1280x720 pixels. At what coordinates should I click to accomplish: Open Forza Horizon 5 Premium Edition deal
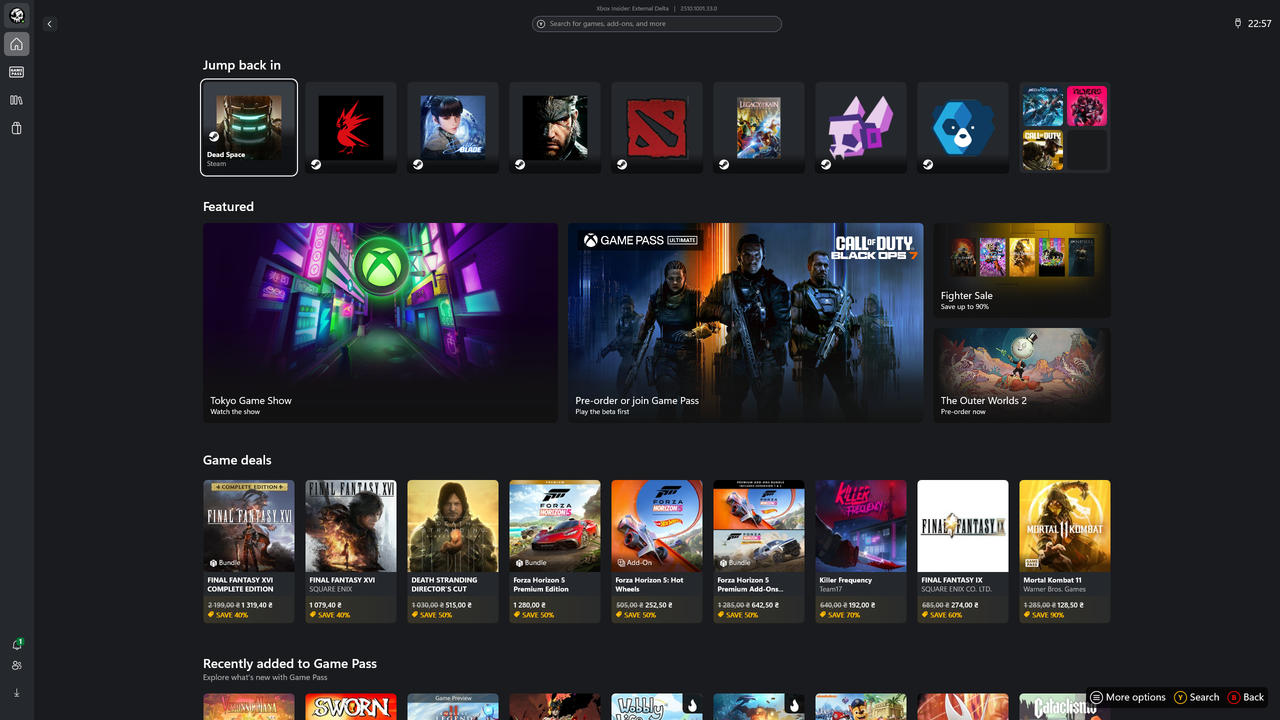click(x=555, y=551)
